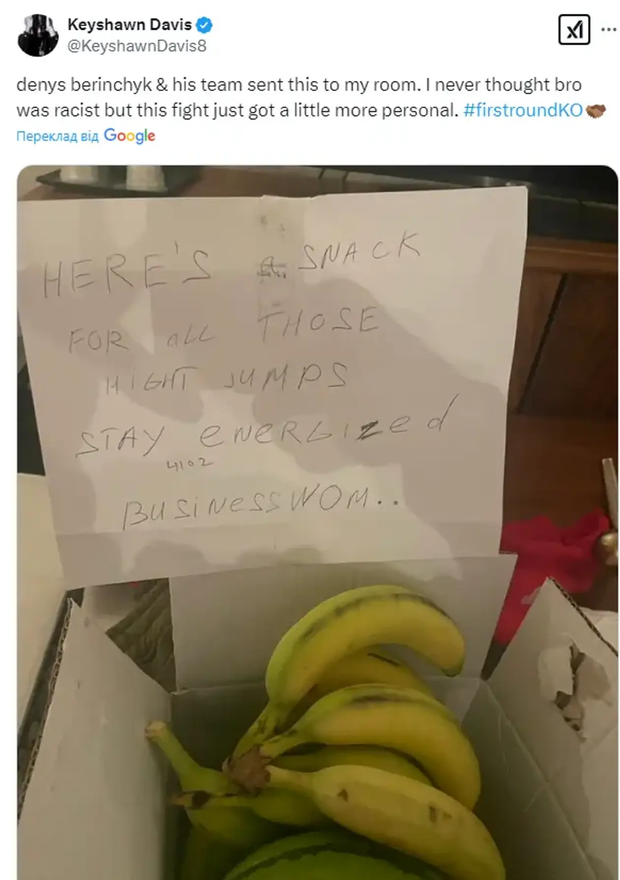This screenshot has width=620, height=880.
Task: Click the Google logo in translation note
Action: click(x=130, y=136)
